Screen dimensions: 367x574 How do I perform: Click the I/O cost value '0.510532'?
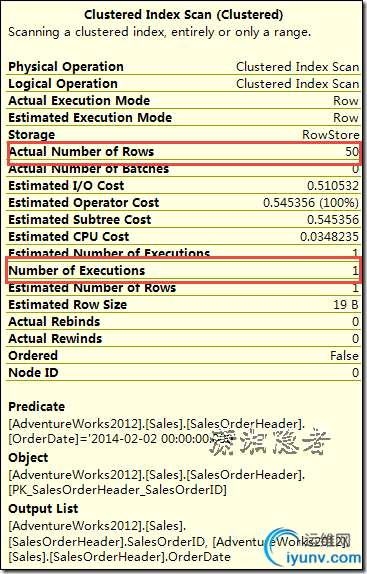pos(333,186)
